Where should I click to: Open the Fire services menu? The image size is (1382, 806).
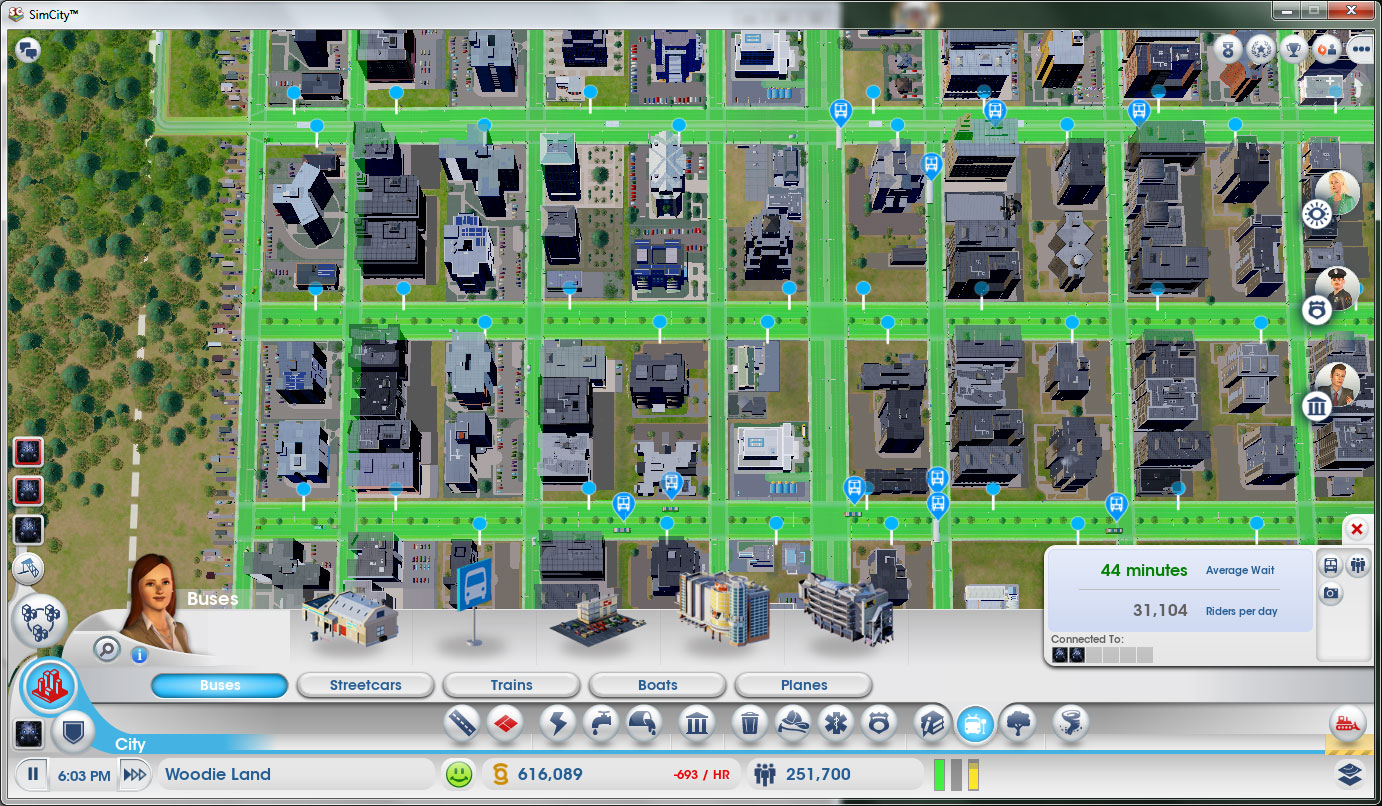point(793,723)
